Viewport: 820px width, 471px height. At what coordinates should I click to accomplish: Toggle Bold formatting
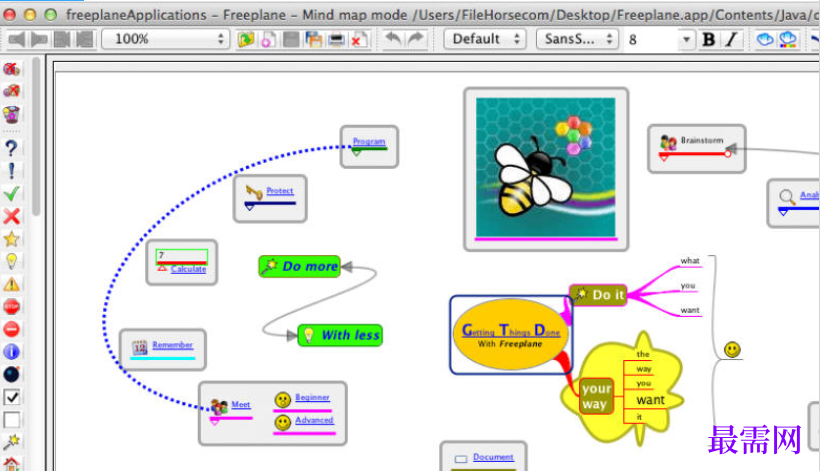click(709, 39)
